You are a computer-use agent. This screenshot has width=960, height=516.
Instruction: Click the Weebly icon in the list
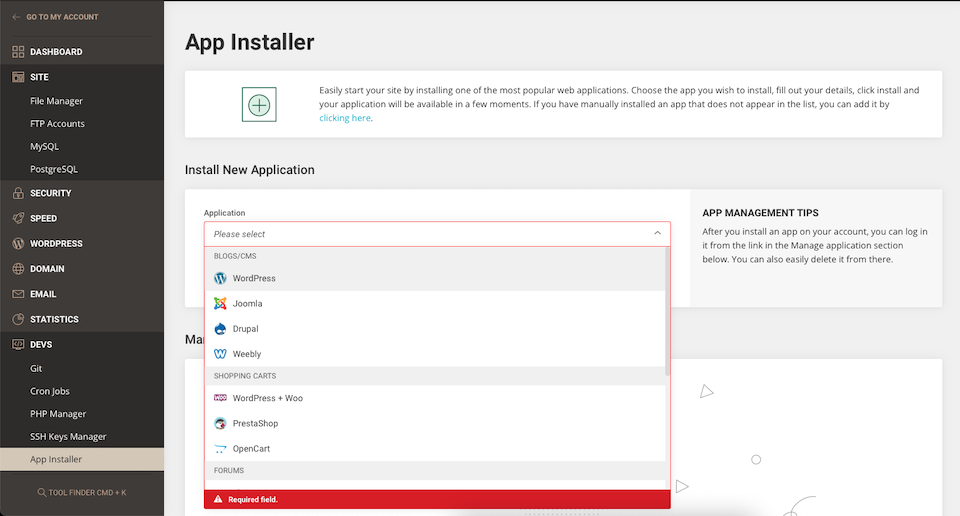point(220,354)
